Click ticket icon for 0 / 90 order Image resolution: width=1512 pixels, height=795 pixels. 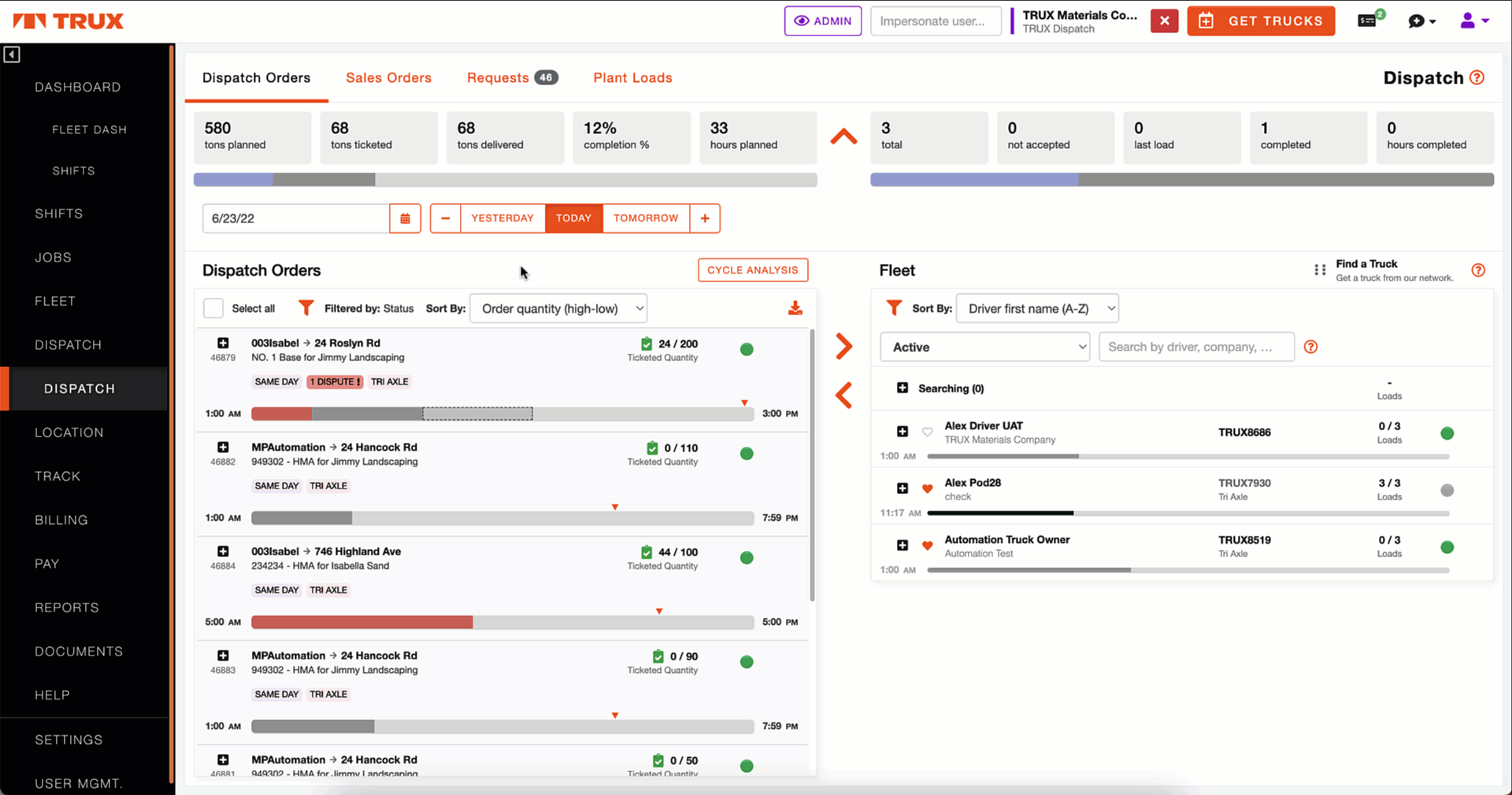click(658, 656)
